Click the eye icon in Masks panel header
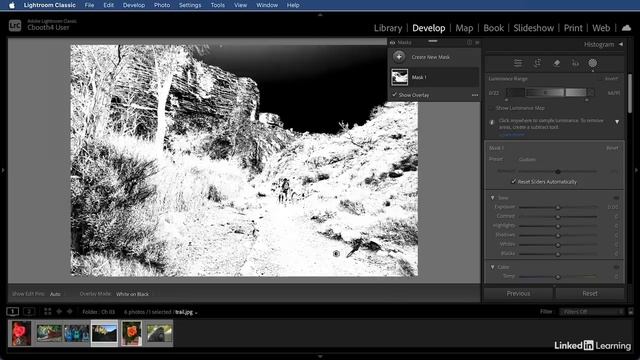 click(393, 42)
